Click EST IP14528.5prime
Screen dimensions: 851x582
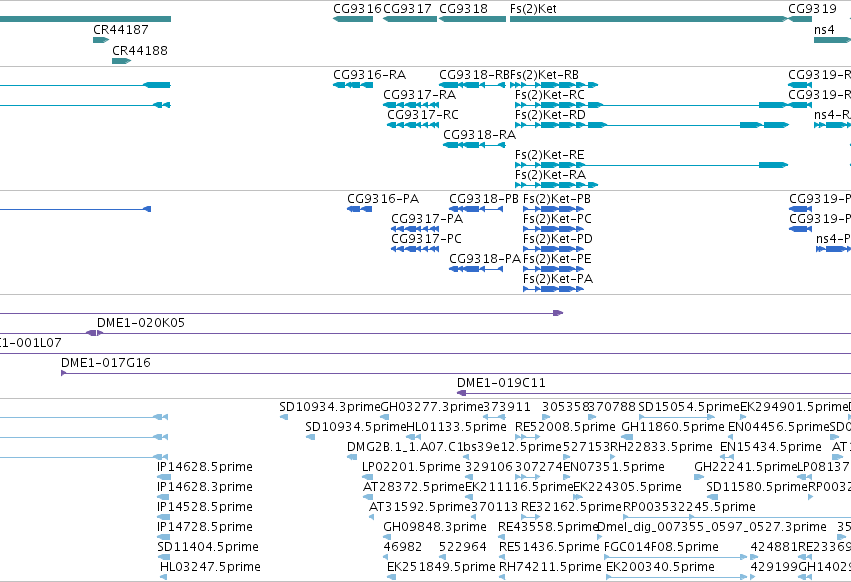(x=163, y=517)
